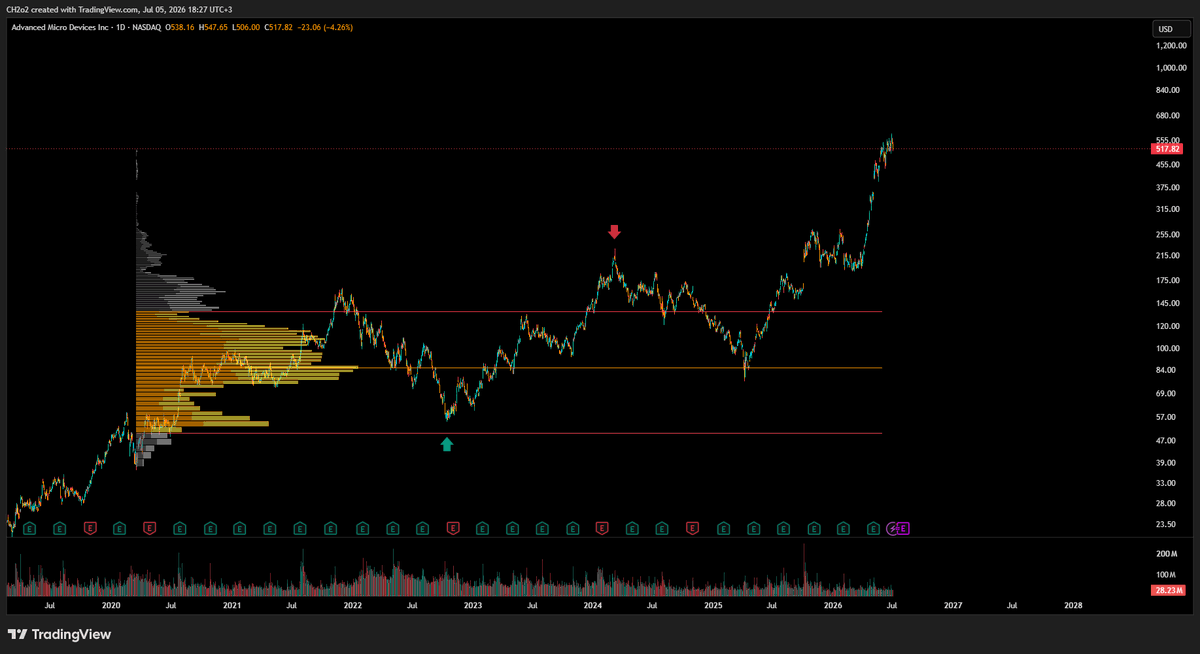Image resolution: width=1200 pixels, height=654 pixels.
Task: Click the purple lightning upcoming-event marker
Action: 893,527
